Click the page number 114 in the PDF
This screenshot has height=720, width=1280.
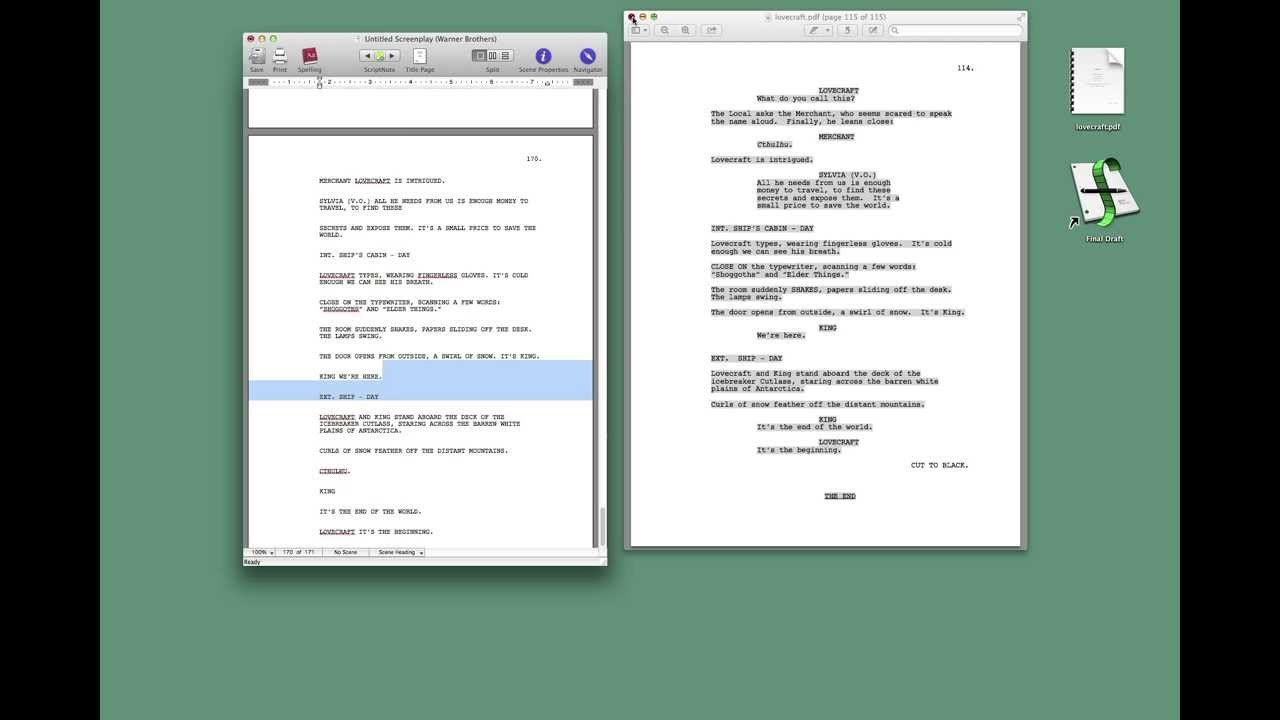(x=965, y=68)
